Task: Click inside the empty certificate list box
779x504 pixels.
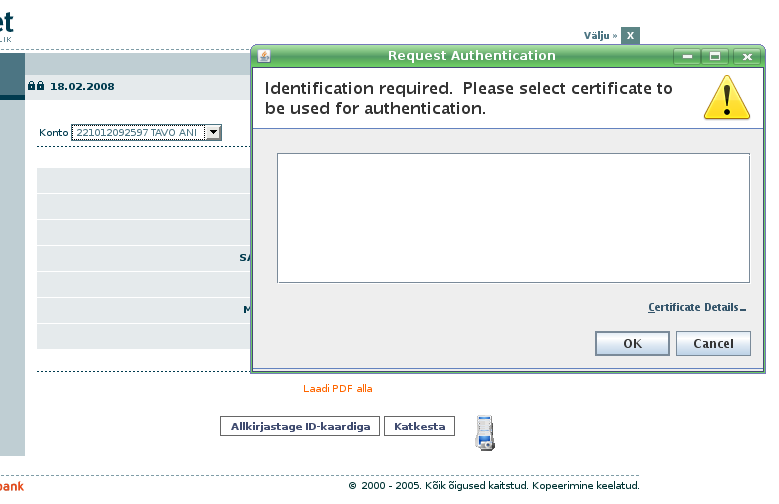Action: (x=513, y=218)
